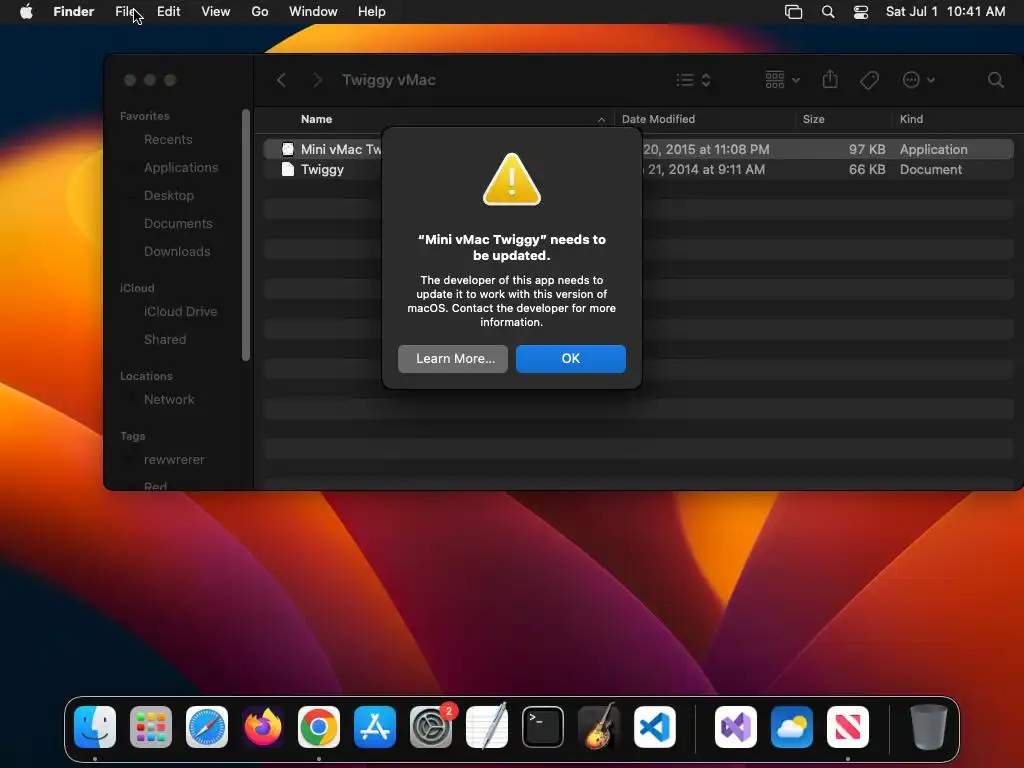Open the list view options dropdown
This screenshot has height=768, width=1024.
693,80
